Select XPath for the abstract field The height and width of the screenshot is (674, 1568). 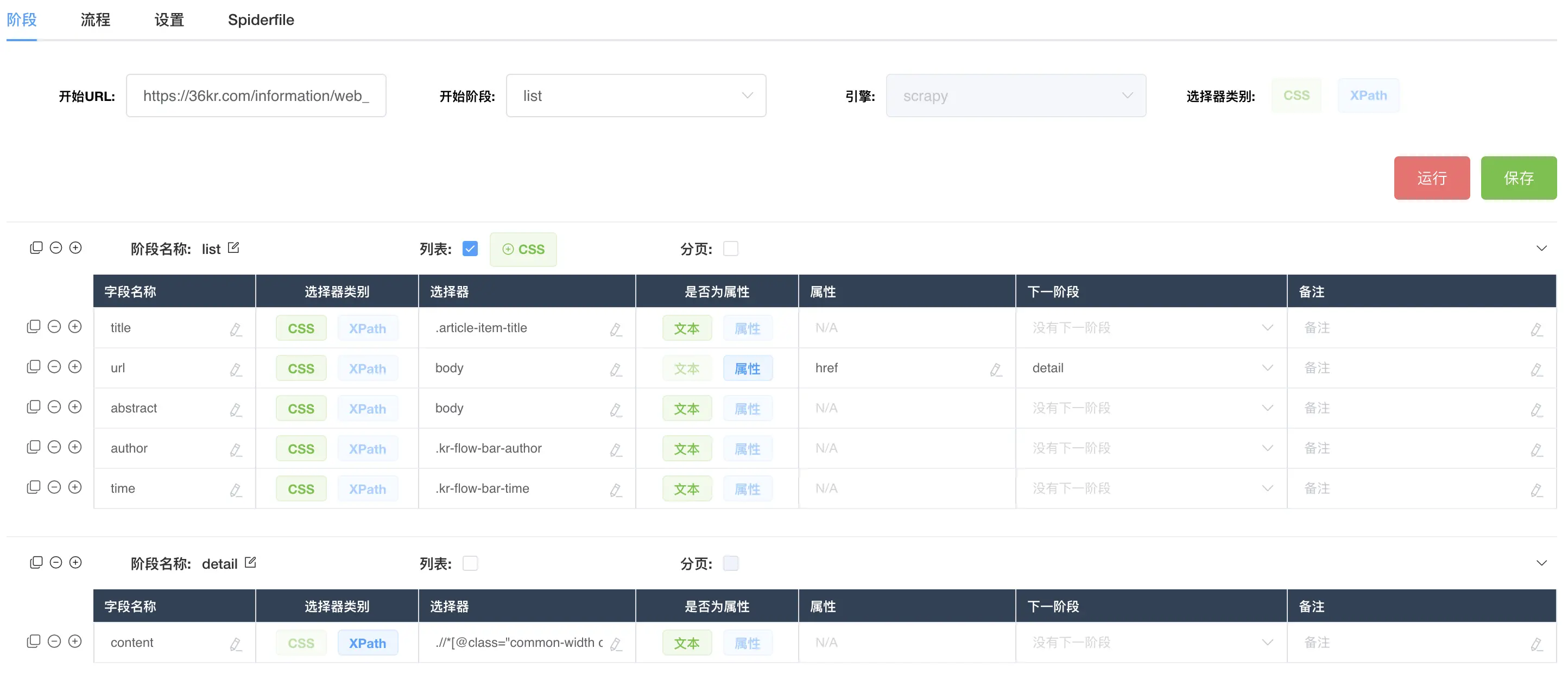coord(367,409)
